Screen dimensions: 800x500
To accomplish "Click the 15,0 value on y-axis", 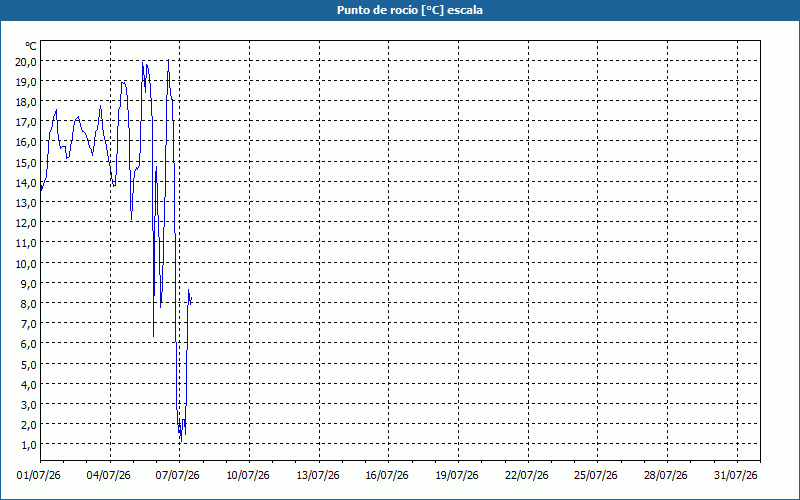I will 27,162.
